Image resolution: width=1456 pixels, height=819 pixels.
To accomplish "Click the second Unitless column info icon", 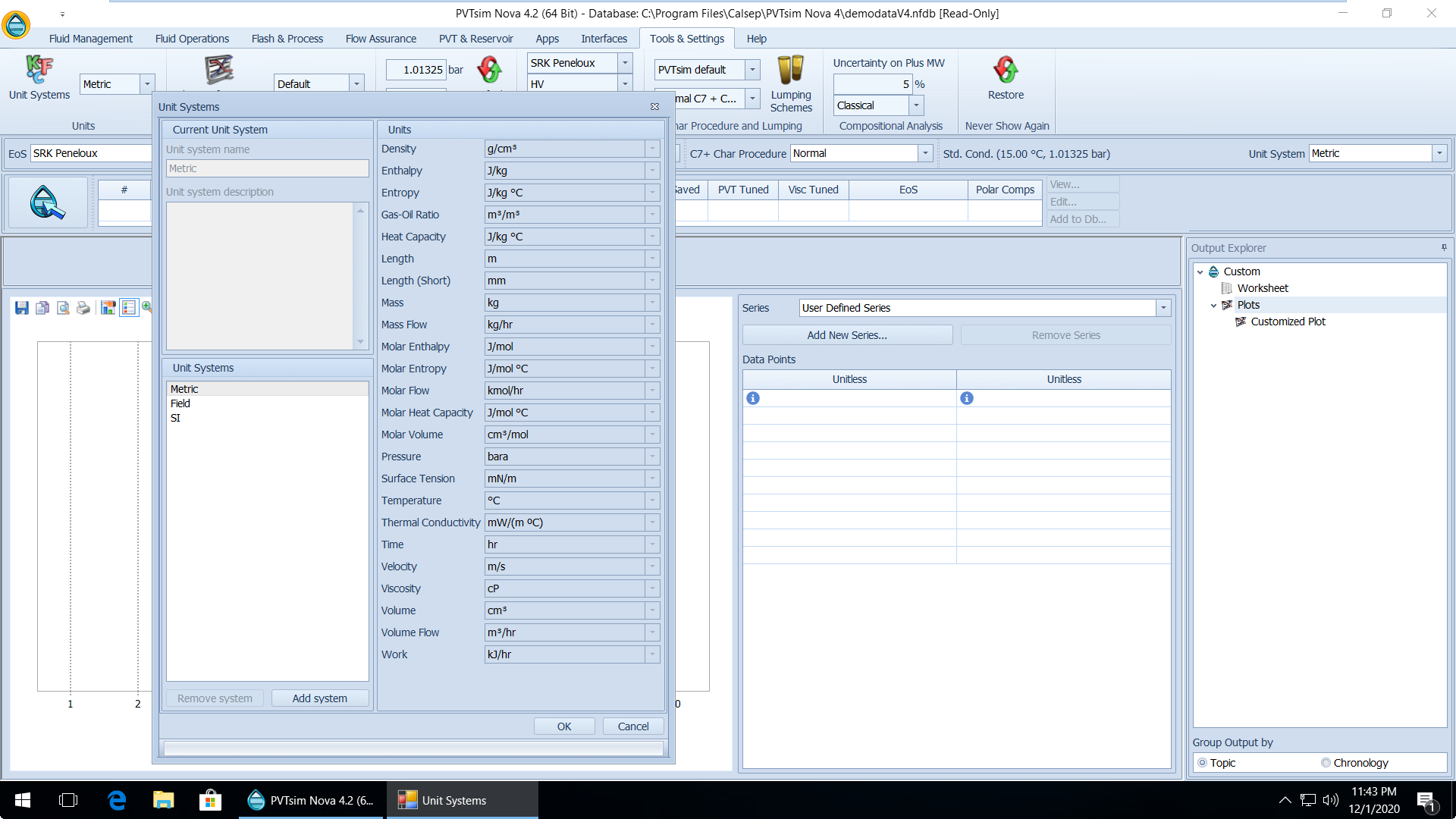I will 967,398.
